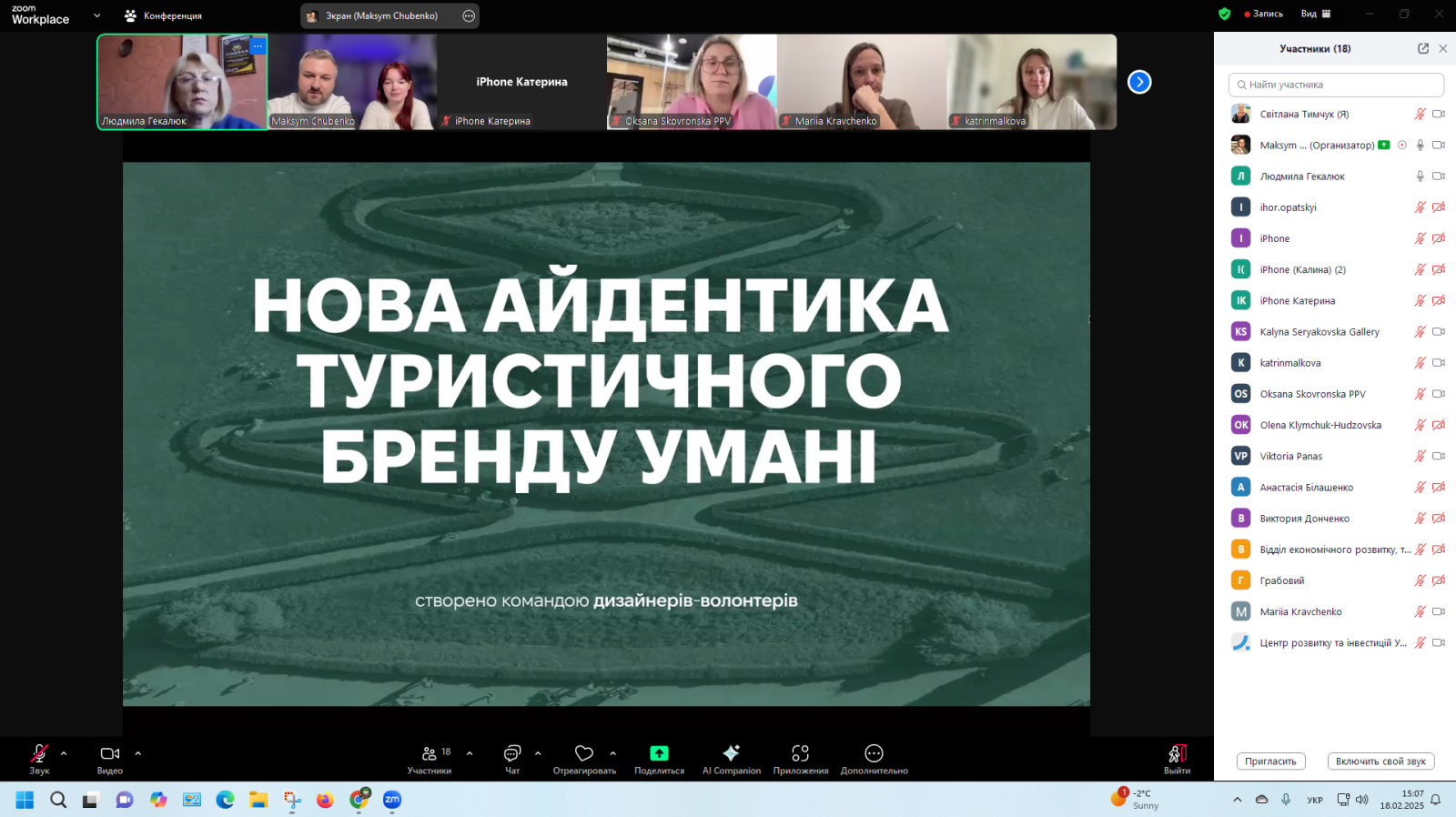Leave the meeting with Выйти button

click(x=1177, y=759)
